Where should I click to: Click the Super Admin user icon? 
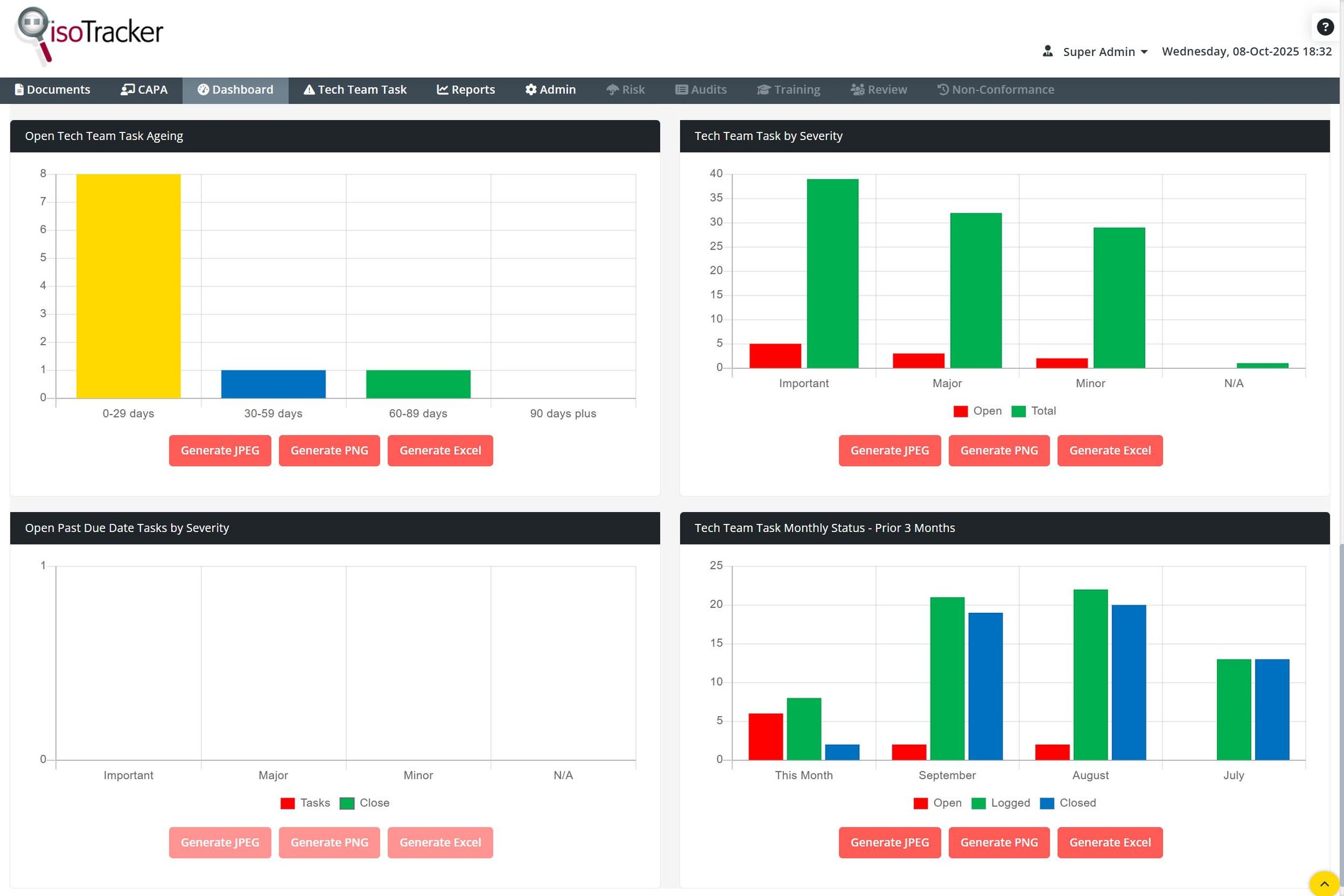[1048, 51]
